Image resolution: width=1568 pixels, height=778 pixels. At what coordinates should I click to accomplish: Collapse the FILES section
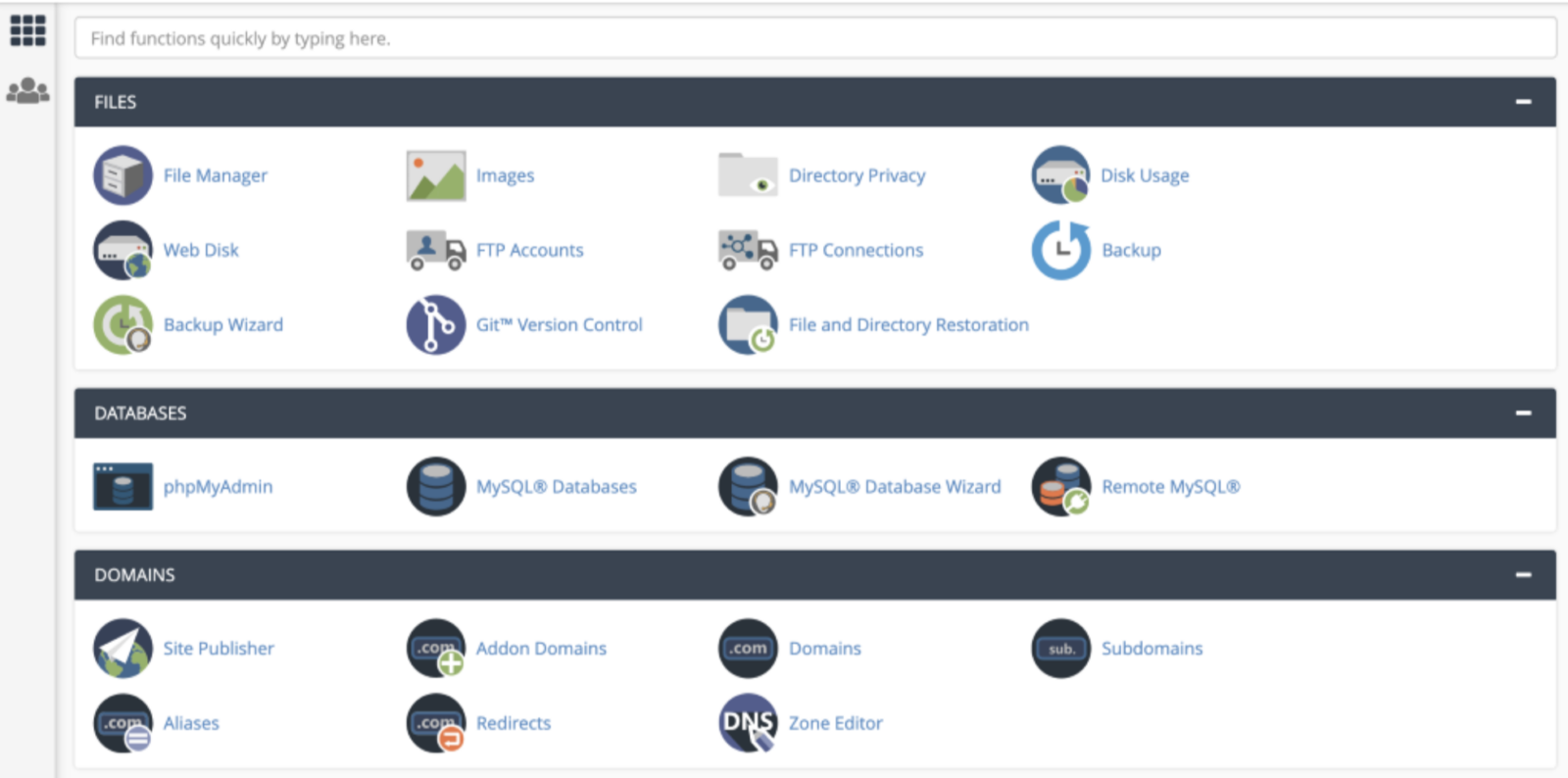[1523, 102]
